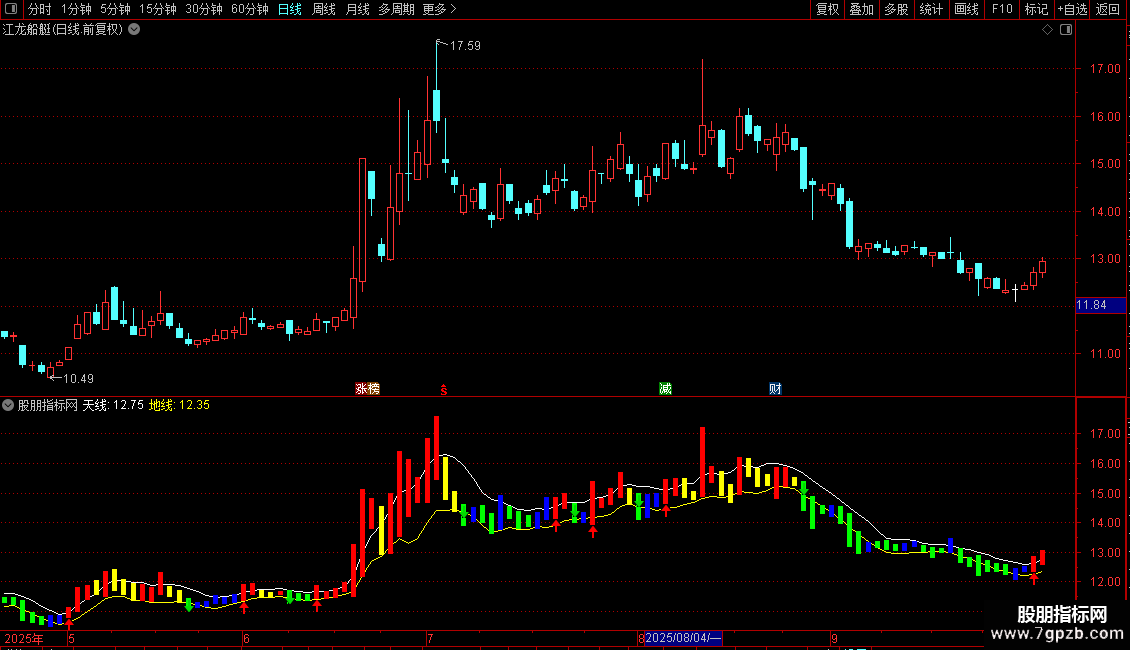Select the 30分钟 period
1130x650 pixels.
[x=204, y=9]
